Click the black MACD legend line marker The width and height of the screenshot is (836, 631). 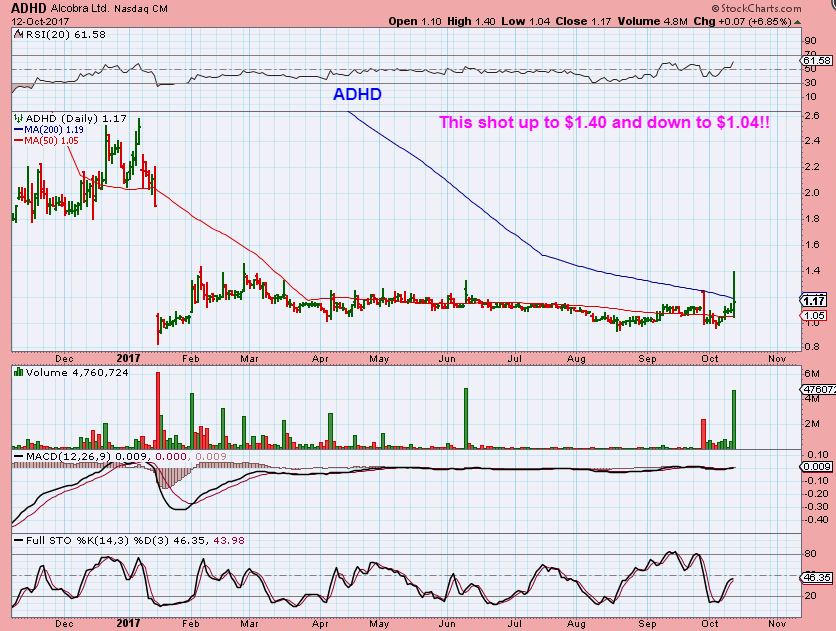coord(19,457)
